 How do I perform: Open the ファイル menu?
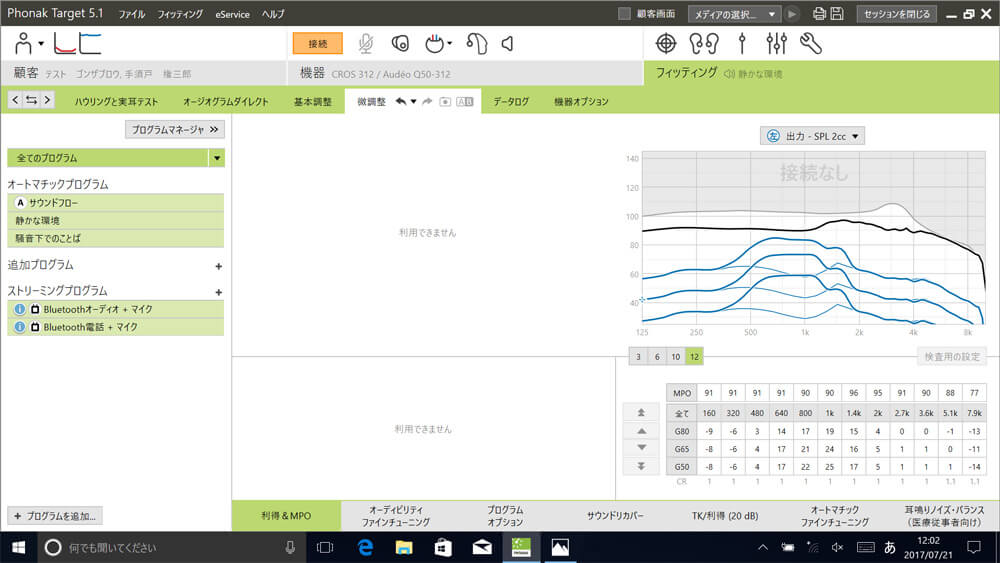coord(132,14)
